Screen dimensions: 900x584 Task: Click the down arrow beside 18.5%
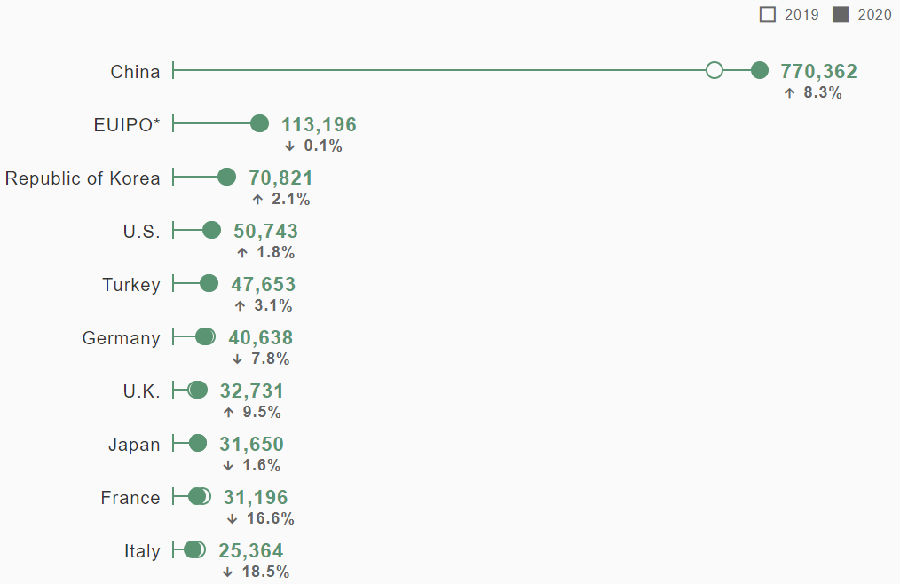point(228,572)
